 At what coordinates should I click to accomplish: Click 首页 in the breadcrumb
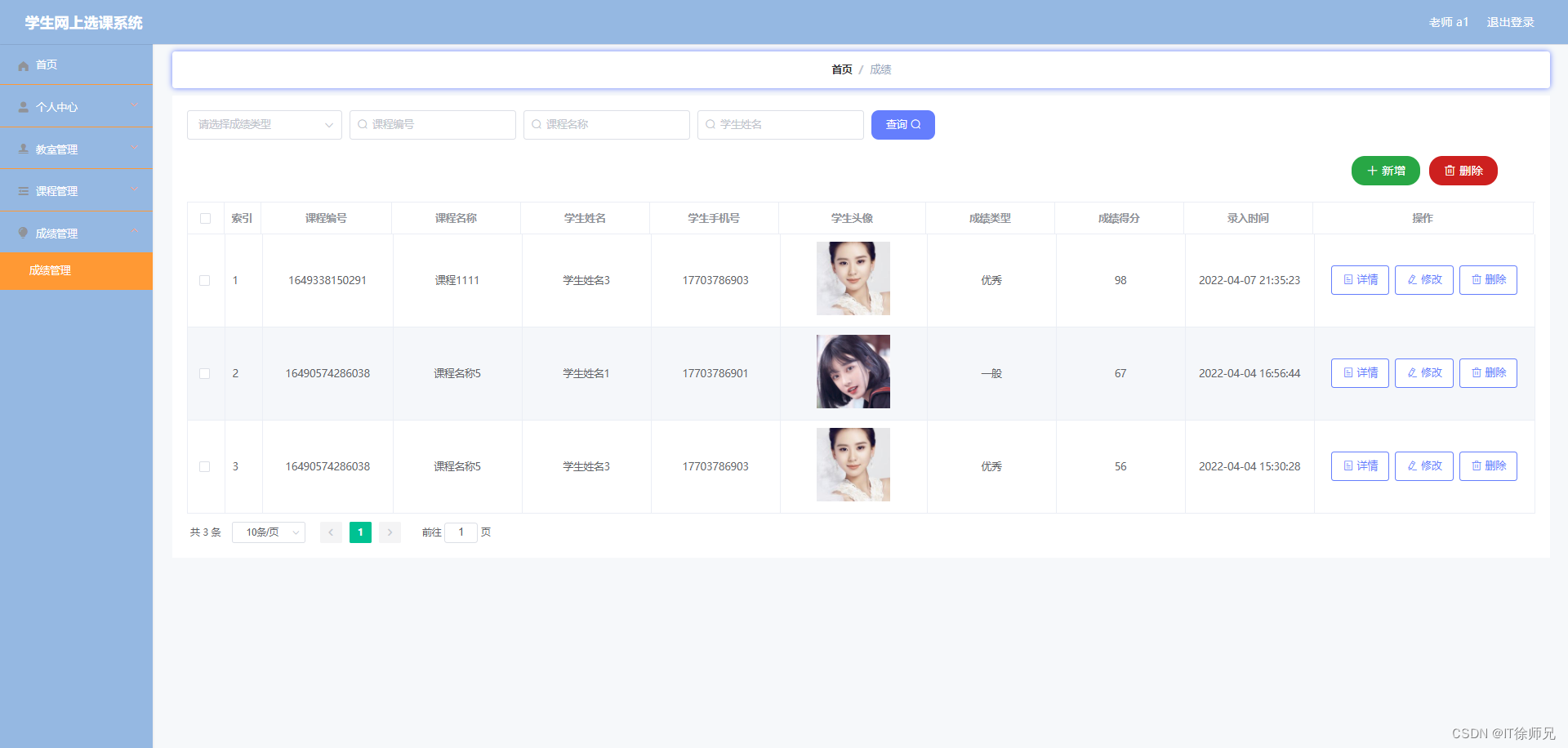click(841, 69)
